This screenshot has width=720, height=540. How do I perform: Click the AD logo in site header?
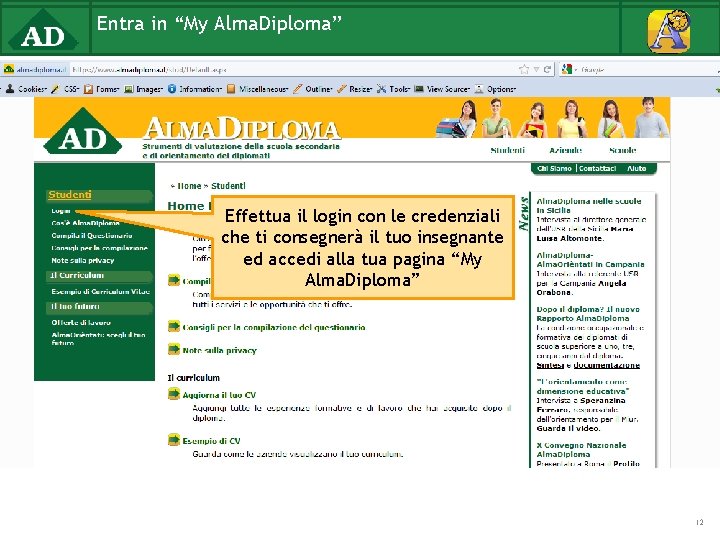(x=83, y=132)
